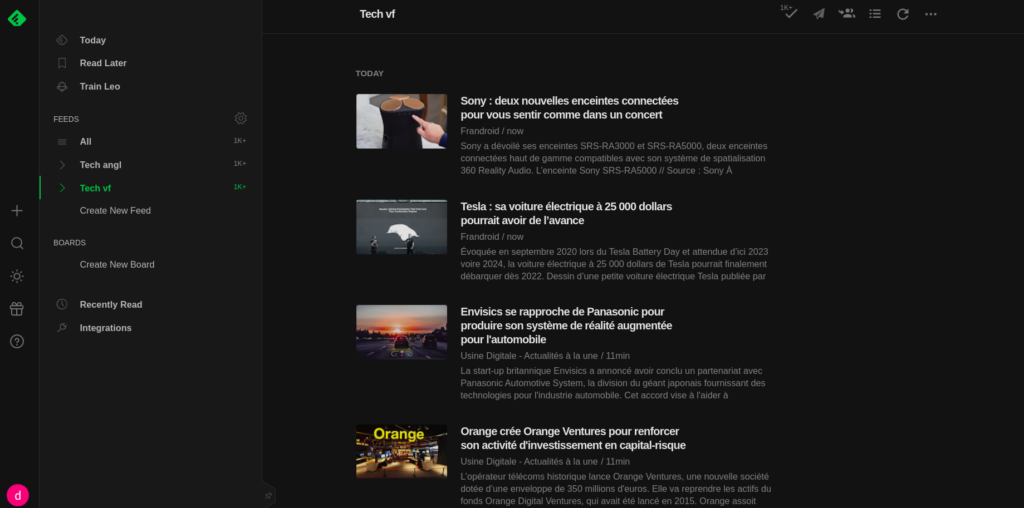This screenshot has height=508, width=1024.
Task: Click the BOARDS section header
Action: point(69,243)
